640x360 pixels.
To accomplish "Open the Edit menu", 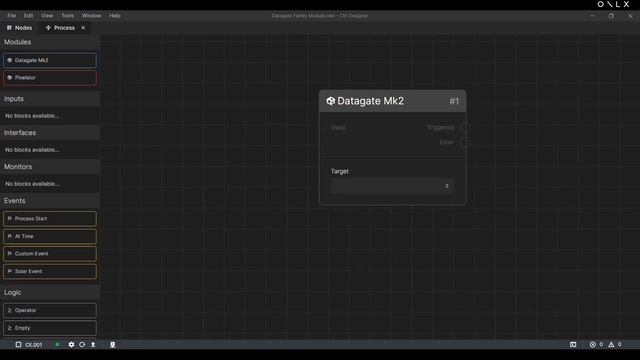I will pos(28,16).
